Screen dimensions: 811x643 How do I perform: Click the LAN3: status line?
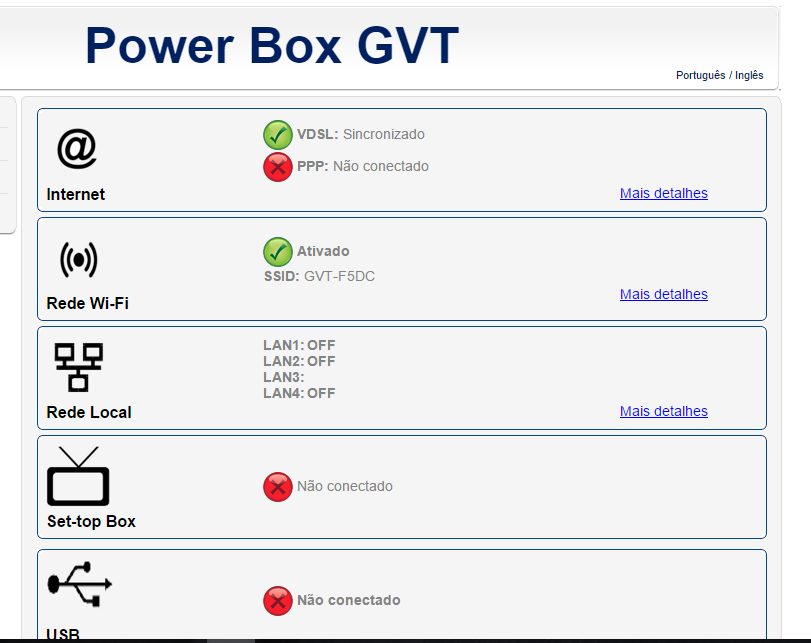[284, 377]
